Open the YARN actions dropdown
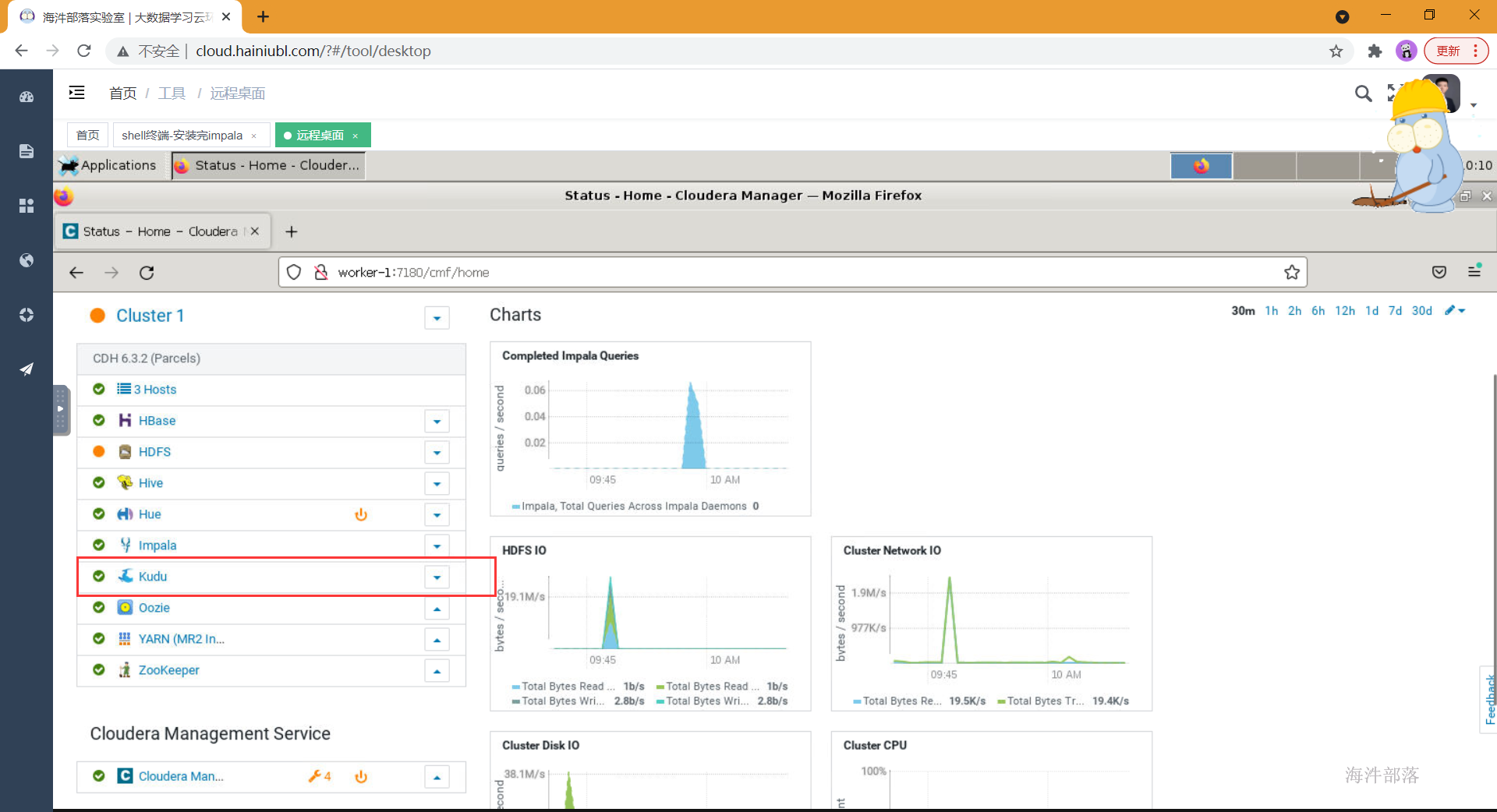The image size is (1497, 812). pos(437,640)
